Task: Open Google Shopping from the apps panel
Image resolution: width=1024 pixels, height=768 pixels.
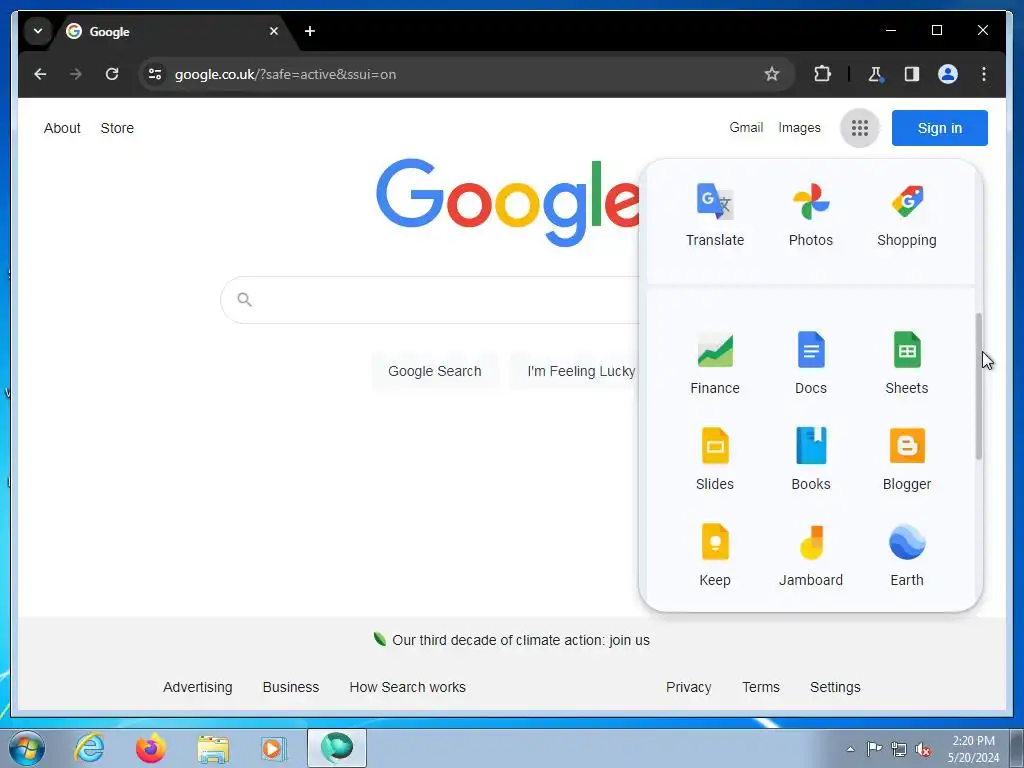Action: [906, 215]
